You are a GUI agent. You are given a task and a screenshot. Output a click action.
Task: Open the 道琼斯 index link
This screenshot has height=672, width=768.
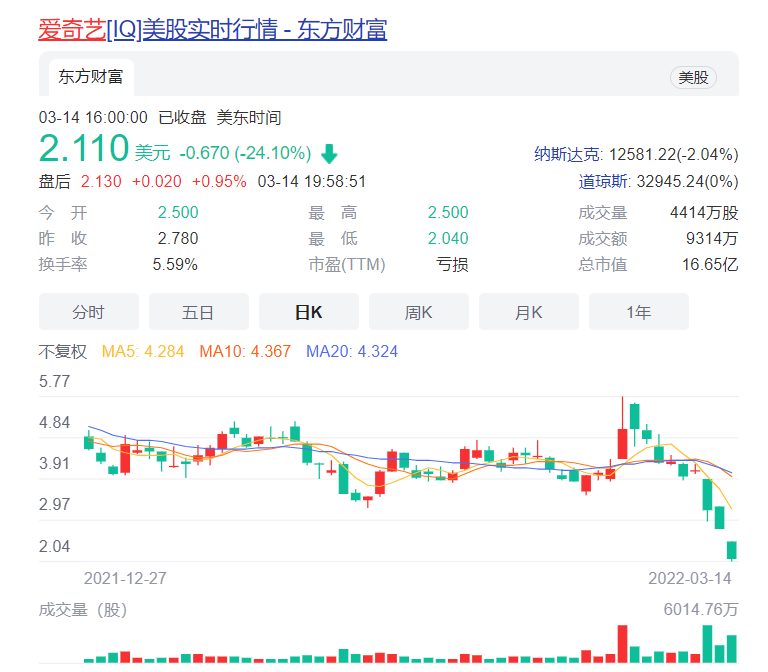[603, 181]
